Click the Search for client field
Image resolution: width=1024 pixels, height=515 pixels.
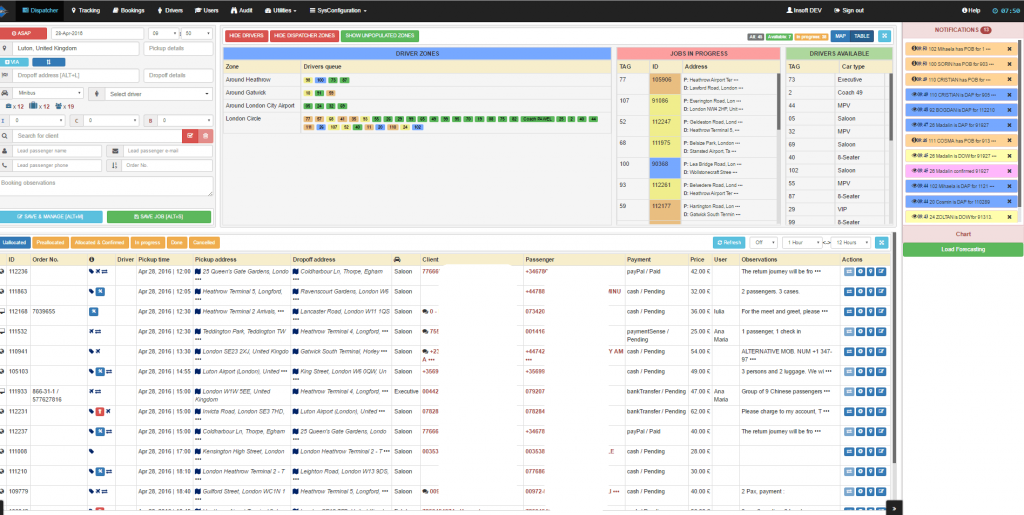point(97,136)
